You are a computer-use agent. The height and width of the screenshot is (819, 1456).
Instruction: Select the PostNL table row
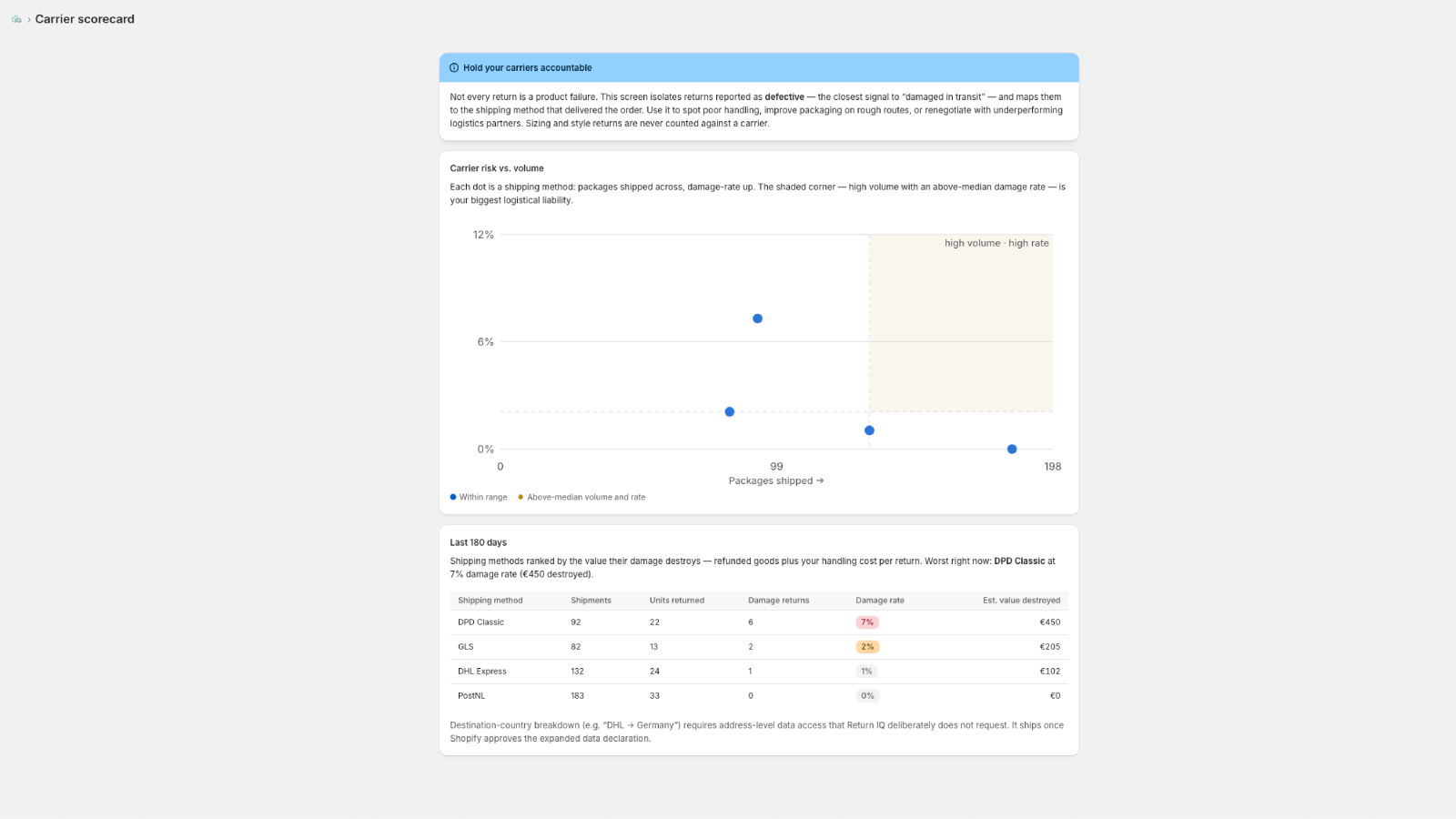[x=759, y=696]
